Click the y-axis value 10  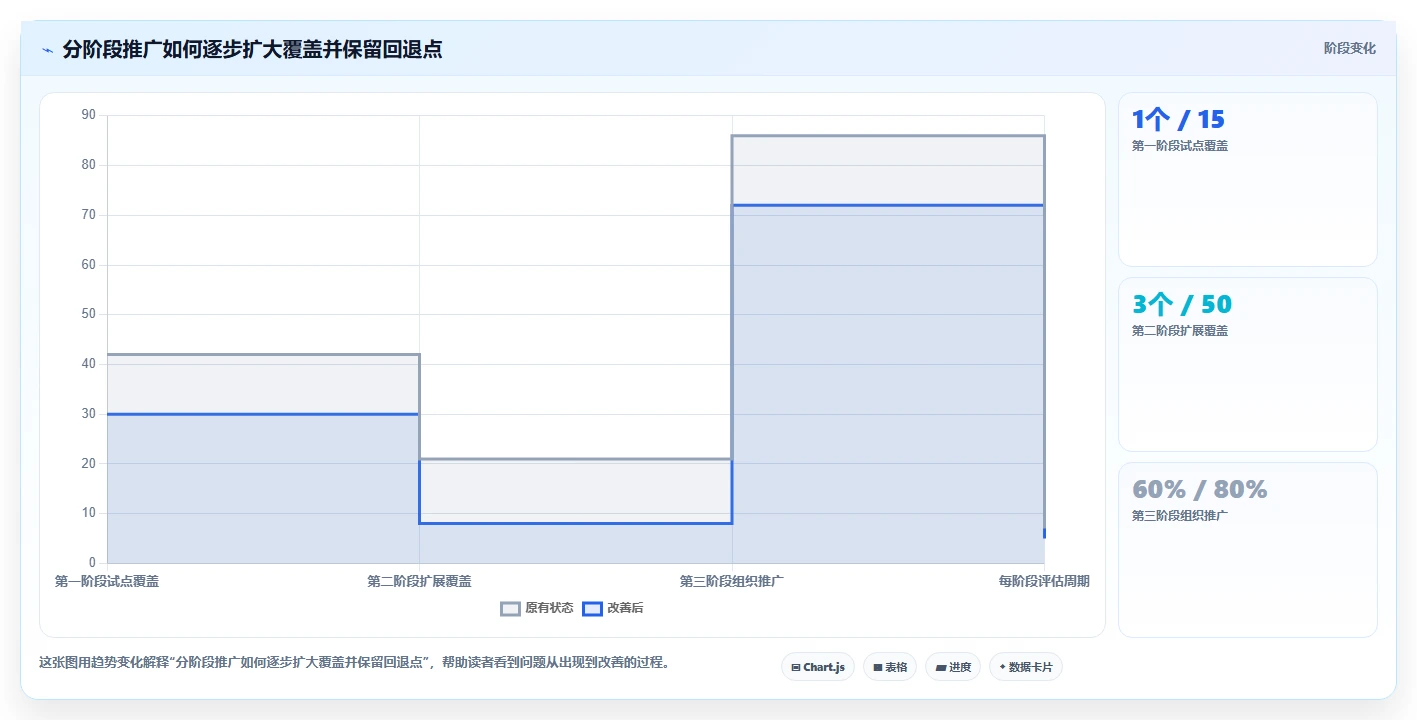point(88,513)
